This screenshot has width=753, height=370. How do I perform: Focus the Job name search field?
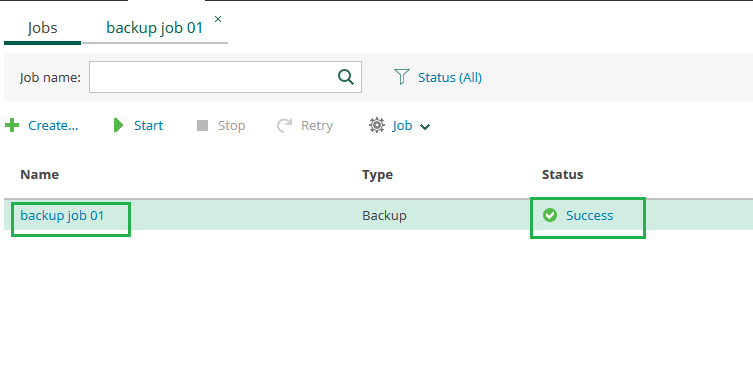tap(213, 77)
